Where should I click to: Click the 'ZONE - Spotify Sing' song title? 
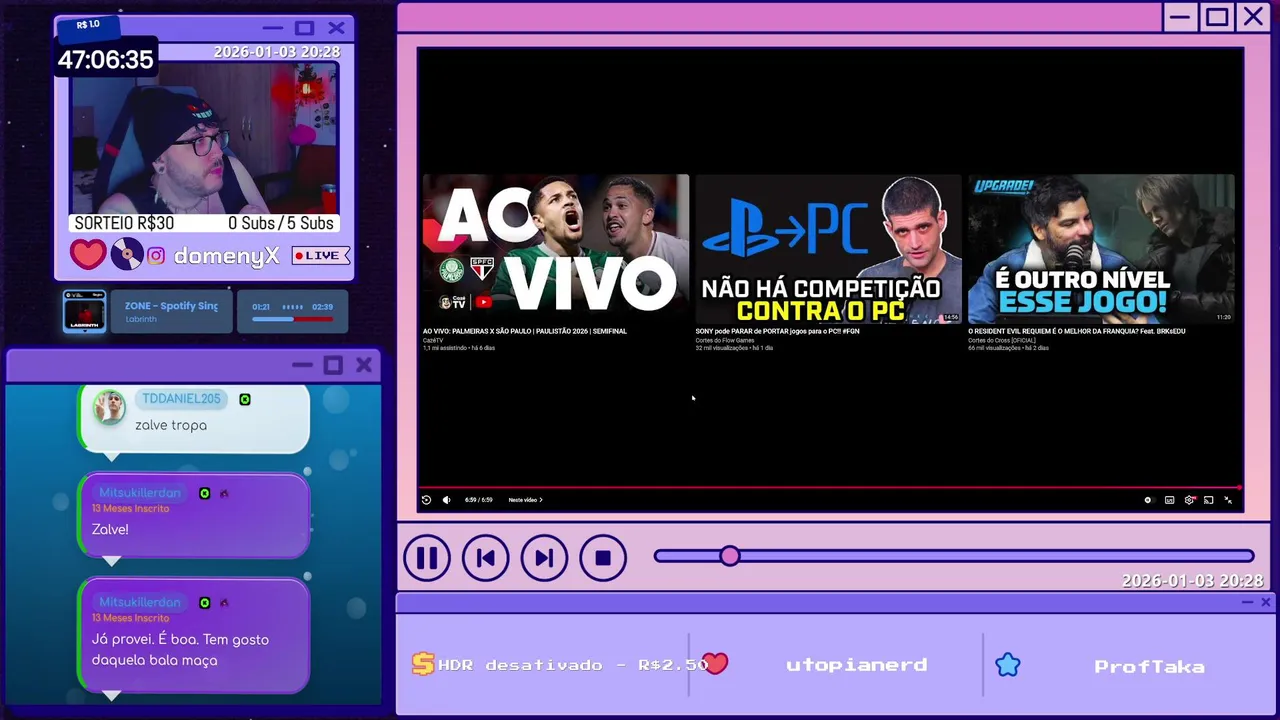pyautogui.click(x=171, y=306)
